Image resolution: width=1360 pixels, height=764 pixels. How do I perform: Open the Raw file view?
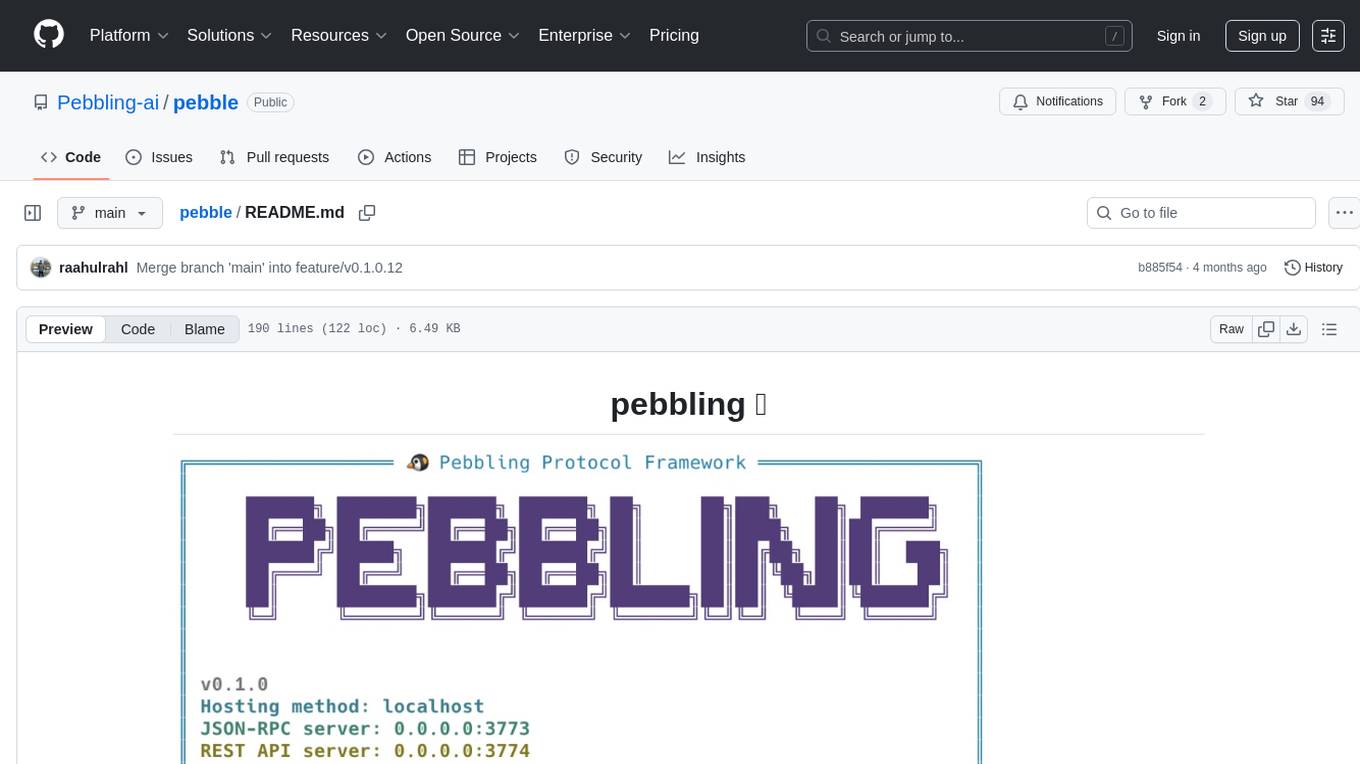(x=1231, y=329)
